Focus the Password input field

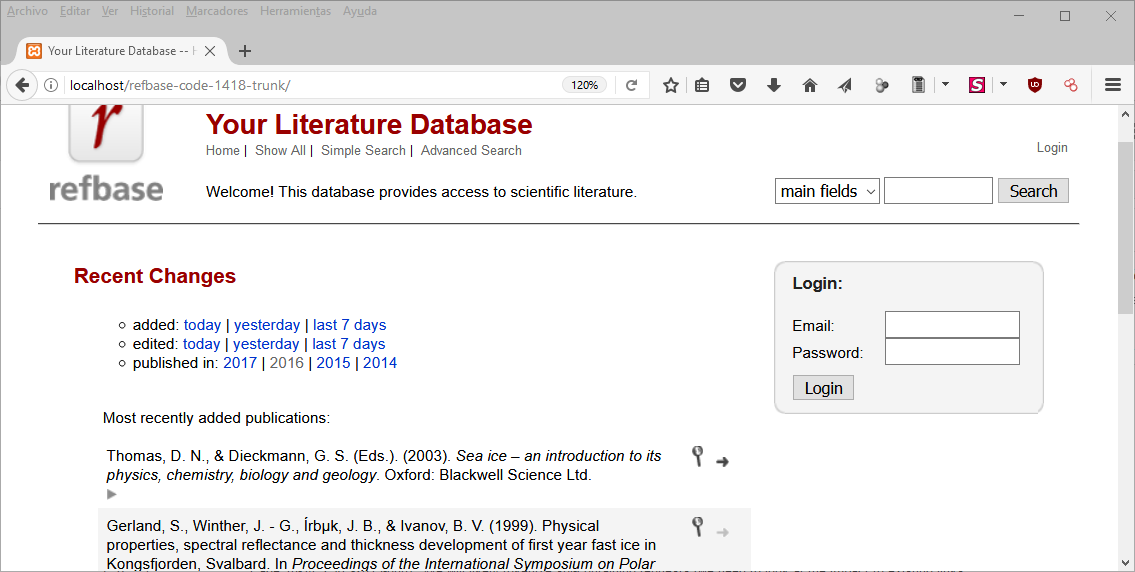pyautogui.click(x=952, y=352)
